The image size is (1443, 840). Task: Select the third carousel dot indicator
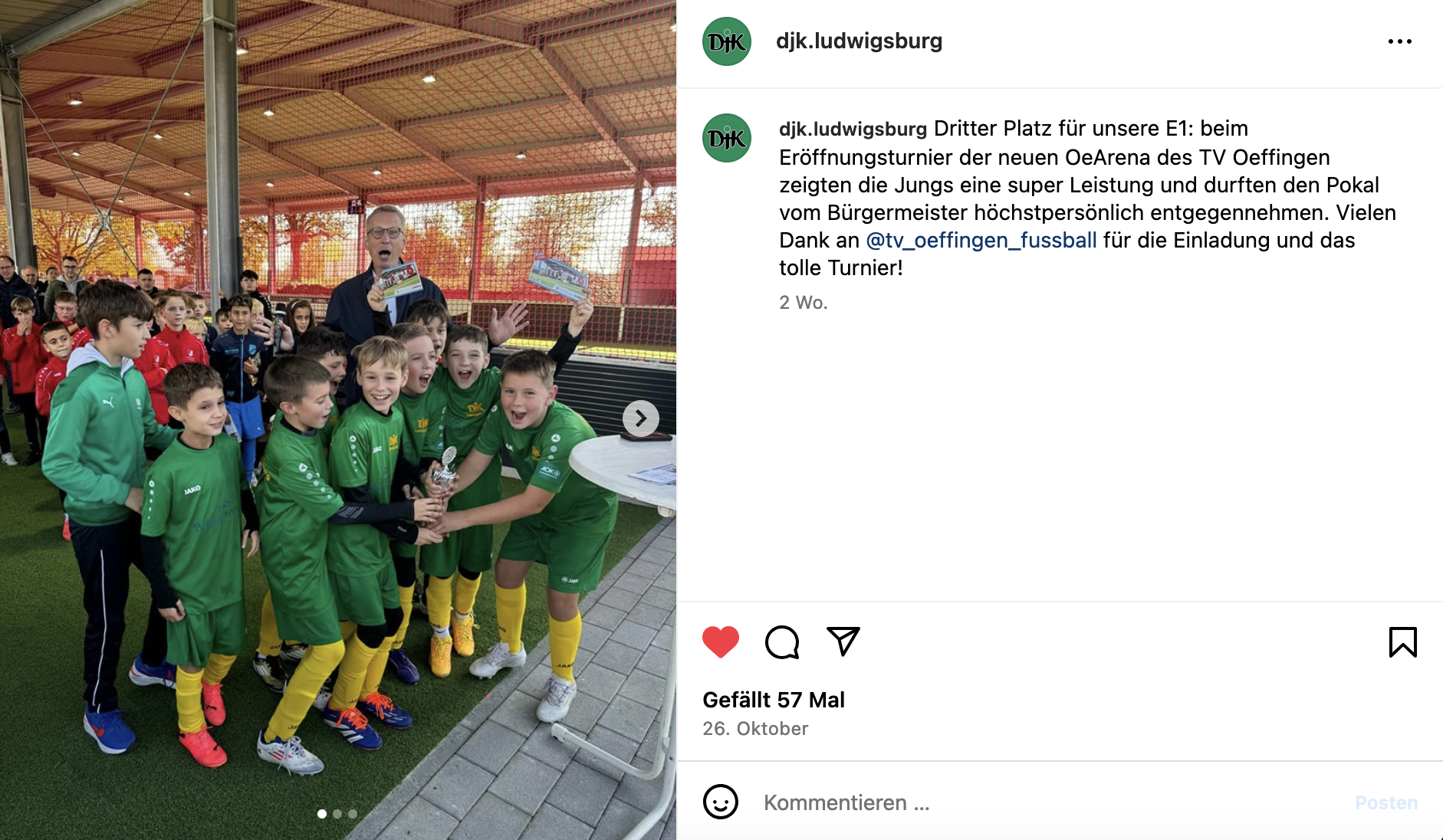click(353, 814)
